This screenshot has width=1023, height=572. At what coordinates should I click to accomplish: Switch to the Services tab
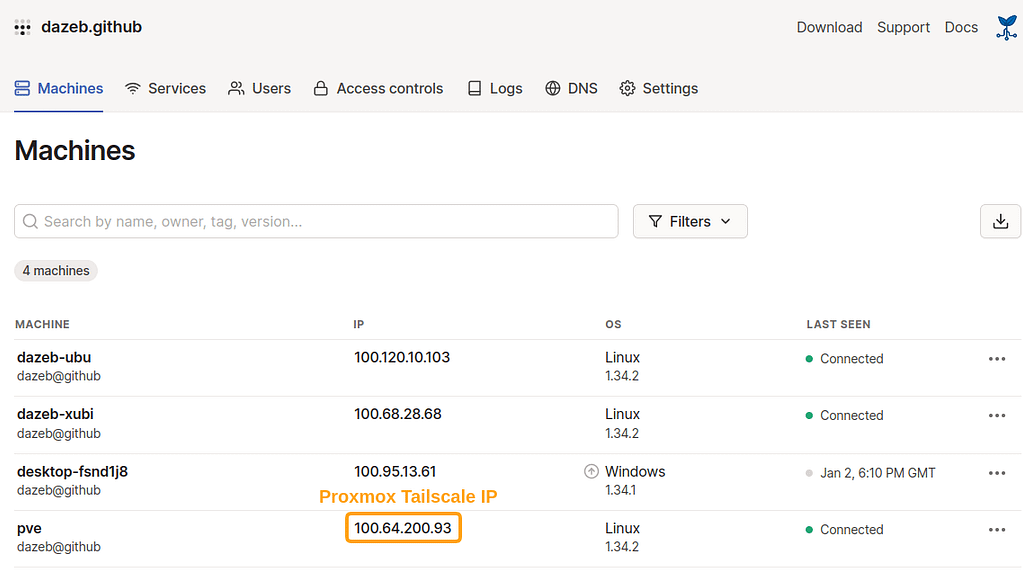[165, 88]
